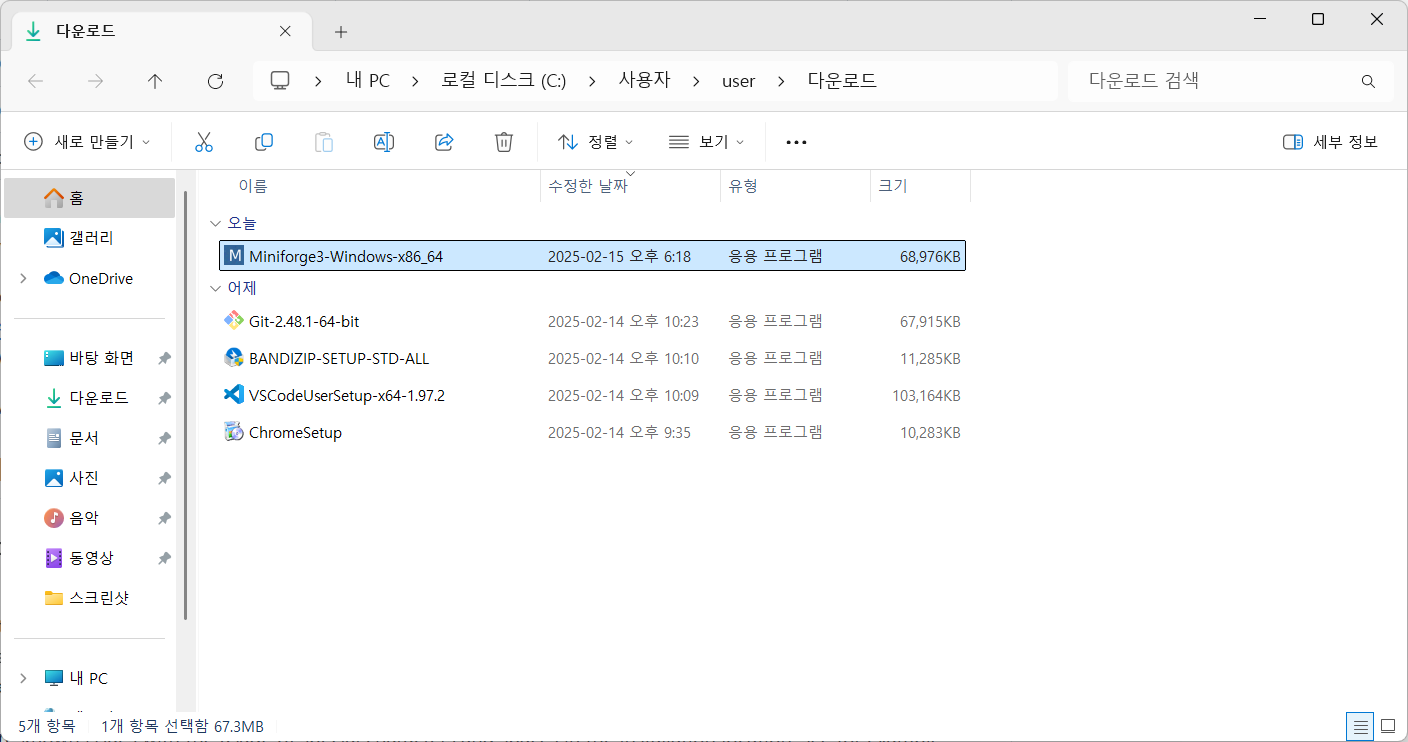Open the ... more options menu
The width and height of the screenshot is (1408, 742).
(x=796, y=141)
